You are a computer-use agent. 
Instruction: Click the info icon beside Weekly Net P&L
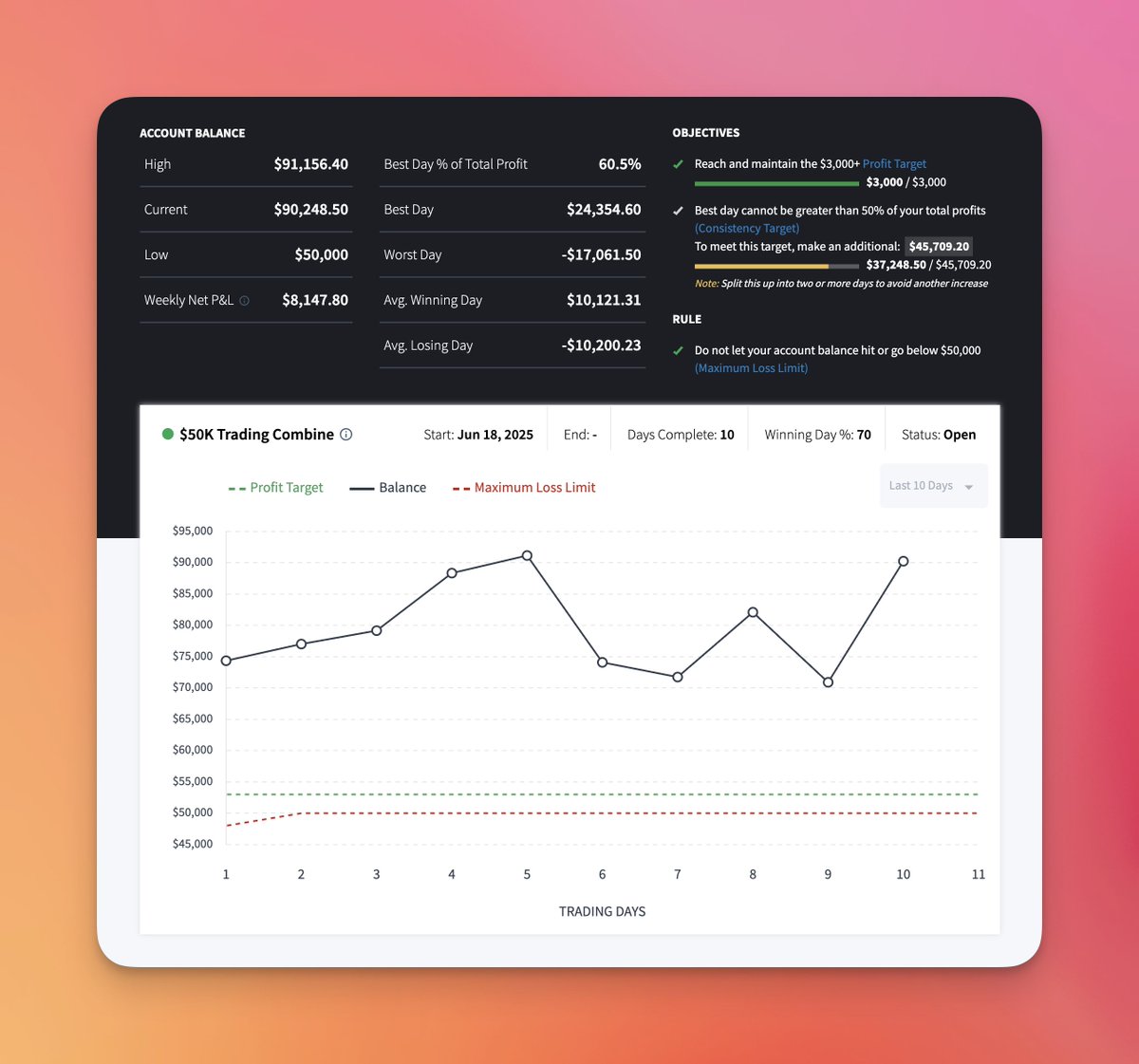click(244, 301)
